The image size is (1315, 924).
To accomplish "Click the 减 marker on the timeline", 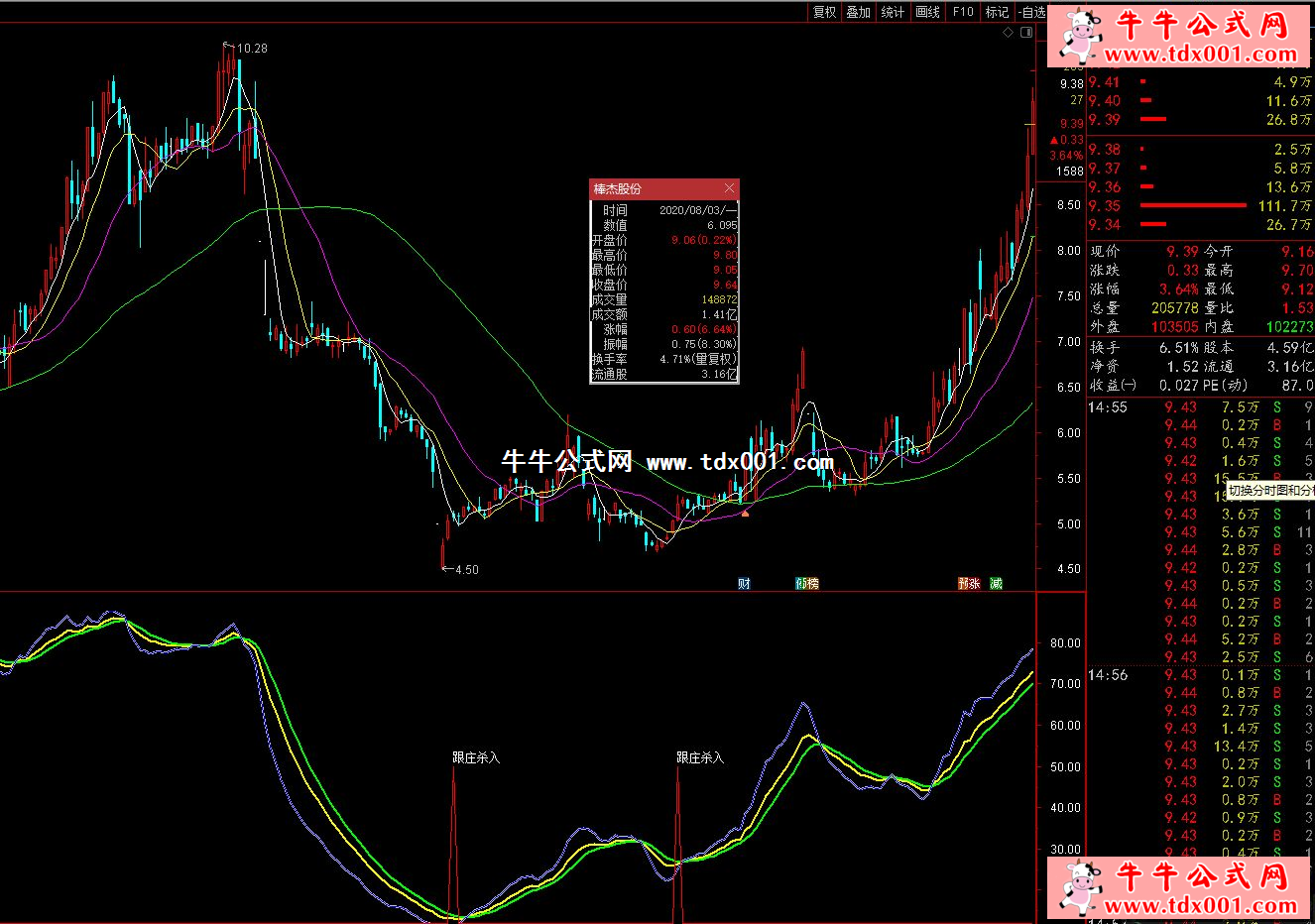I will (x=996, y=583).
